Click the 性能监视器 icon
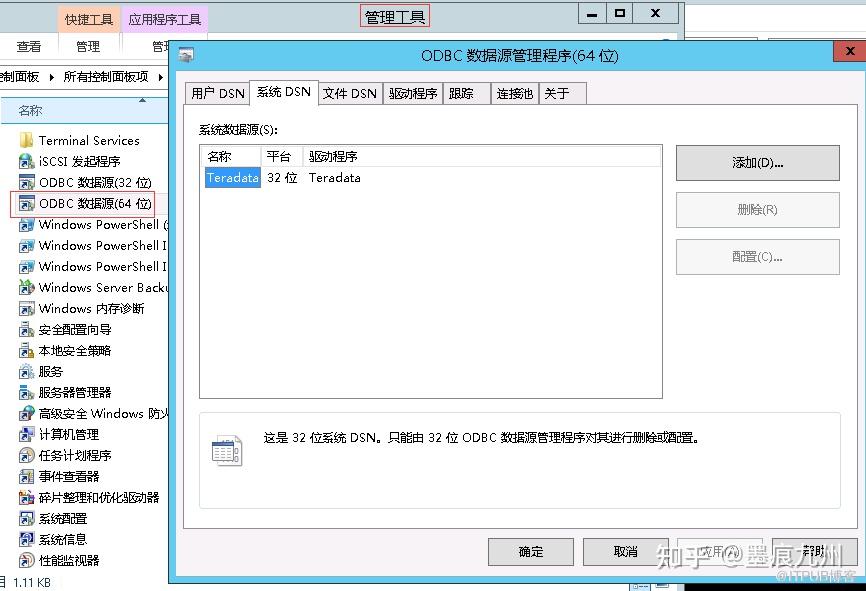This screenshot has width=866, height=591. tap(26, 561)
